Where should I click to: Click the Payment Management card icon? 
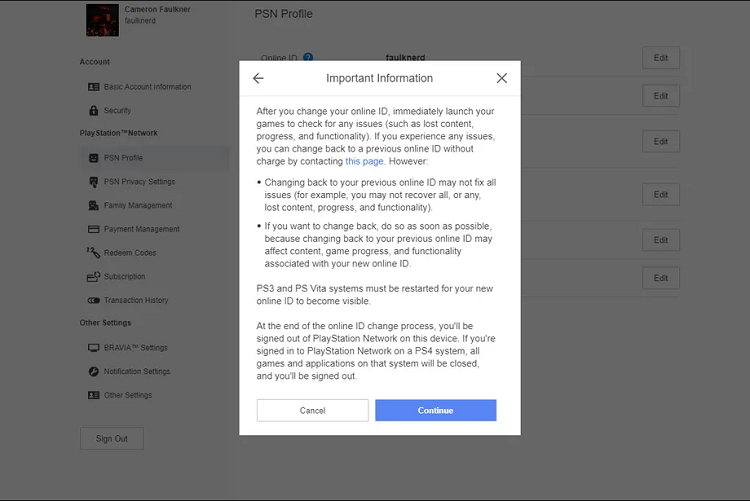click(93, 229)
